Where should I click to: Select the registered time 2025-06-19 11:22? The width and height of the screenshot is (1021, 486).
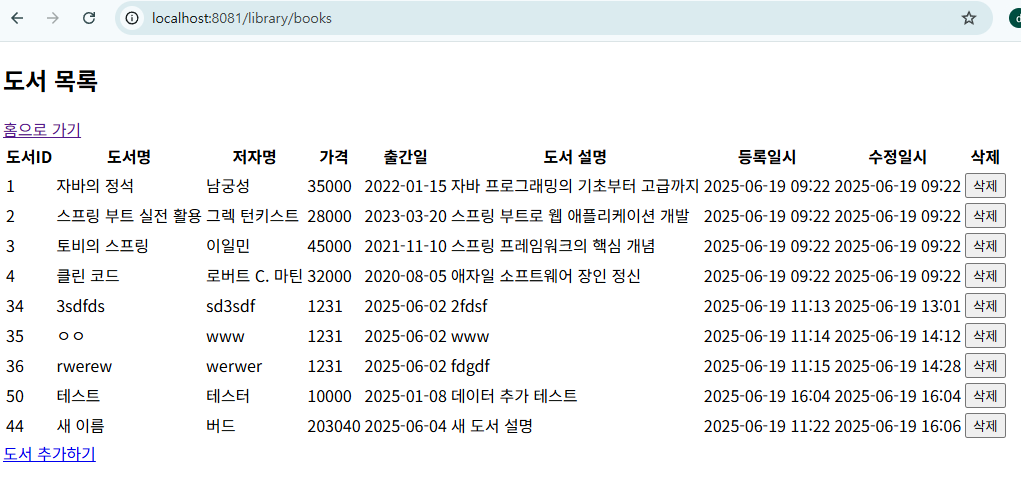[767, 426]
